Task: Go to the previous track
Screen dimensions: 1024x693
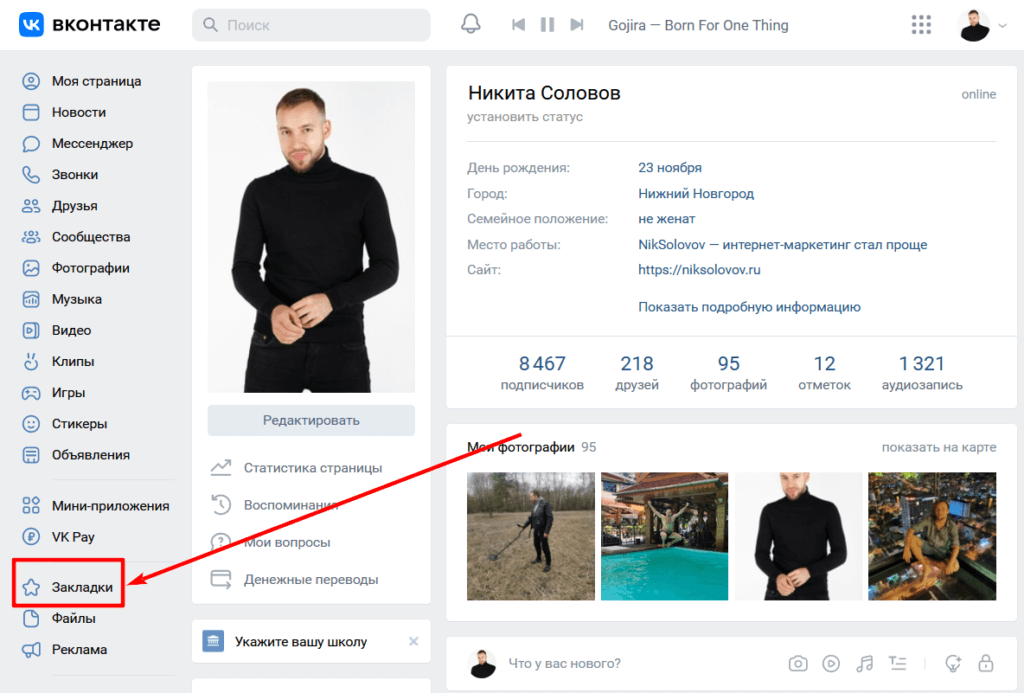Action: click(518, 25)
